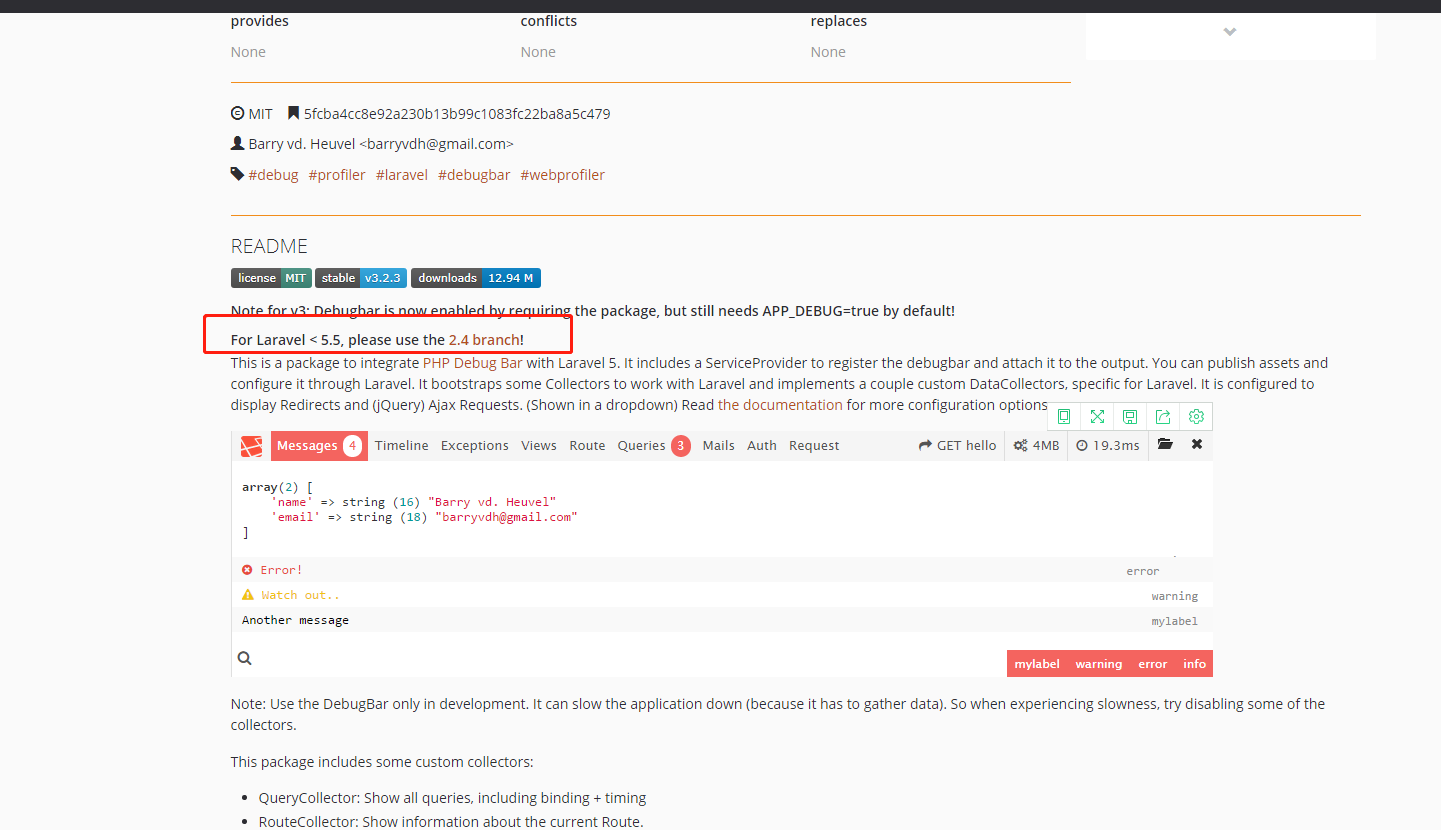The height and width of the screenshot is (830, 1441).
Task: Open the #laravel tag
Action: click(402, 175)
